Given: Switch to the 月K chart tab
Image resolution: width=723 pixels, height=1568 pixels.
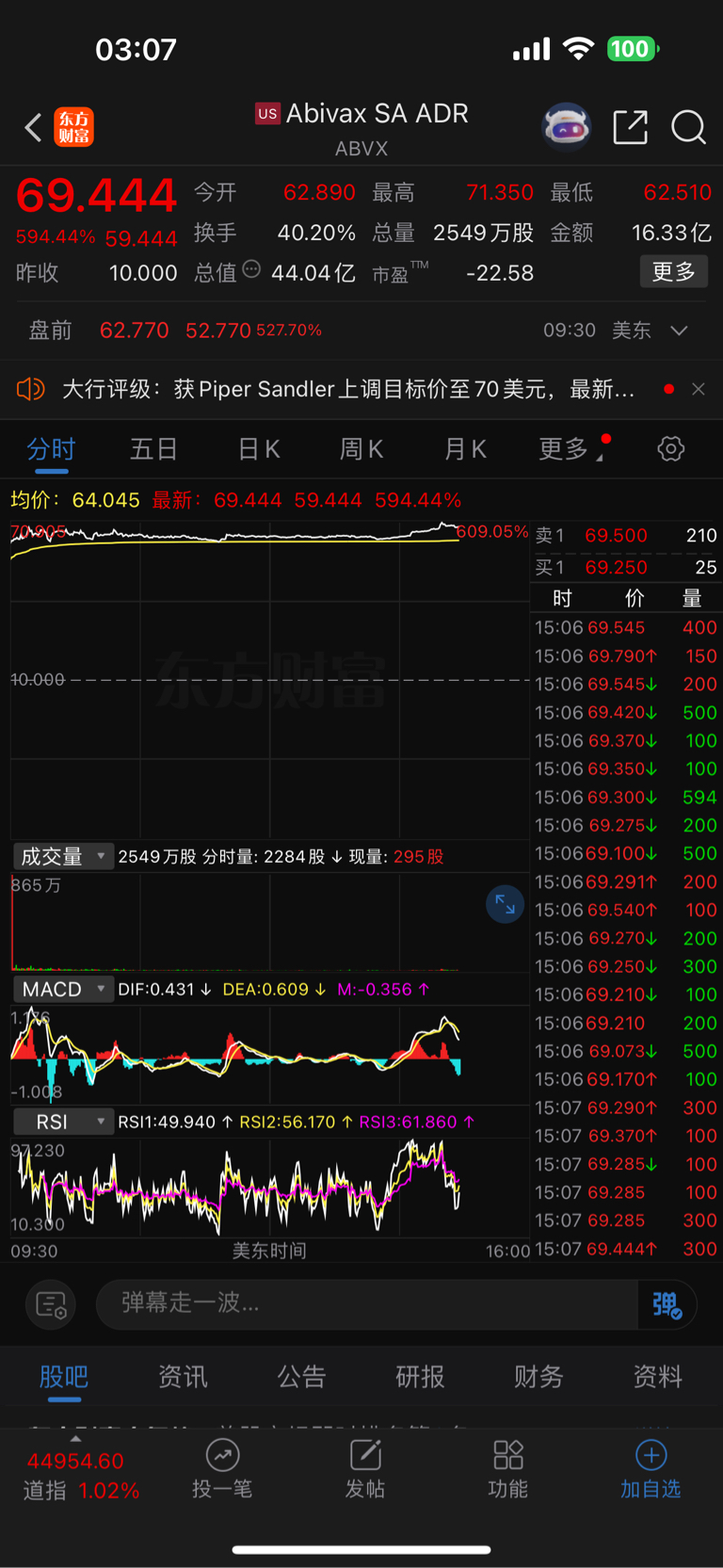Looking at the screenshot, I should point(465,449).
